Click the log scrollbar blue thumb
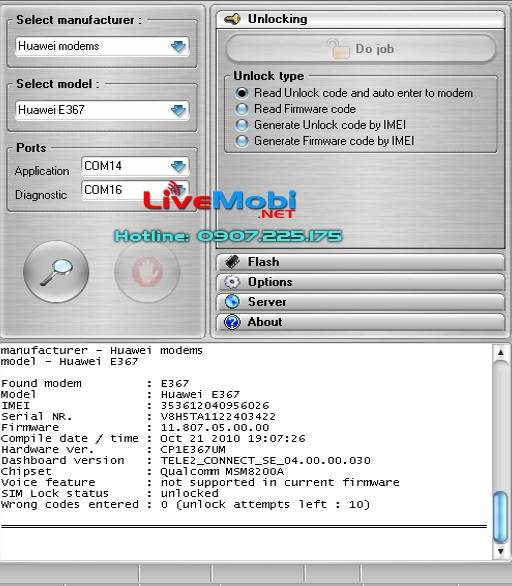This screenshot has width=512, height=586. pos(500,518)
